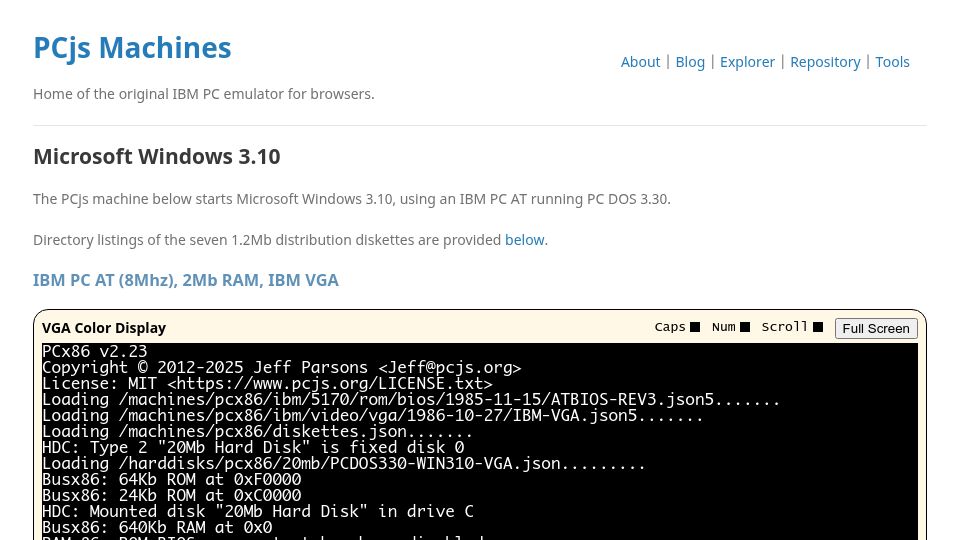The width and height of the screenshot is (960, 540).
Task: Open the Explorer navigation link
Action: pyautogui.click(x=747, y=62)
